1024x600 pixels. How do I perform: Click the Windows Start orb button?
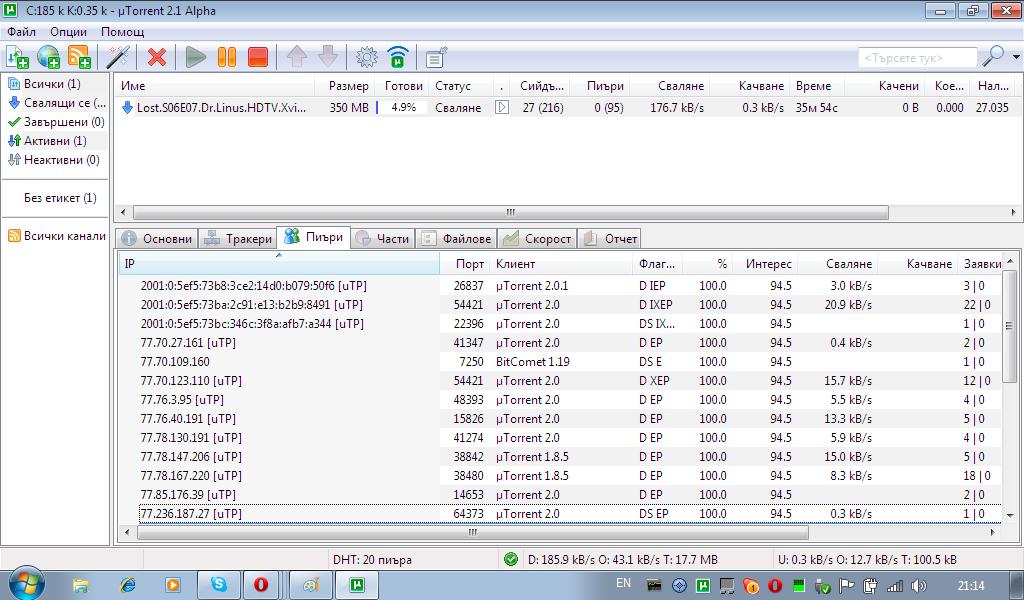[x=24, y=584]
